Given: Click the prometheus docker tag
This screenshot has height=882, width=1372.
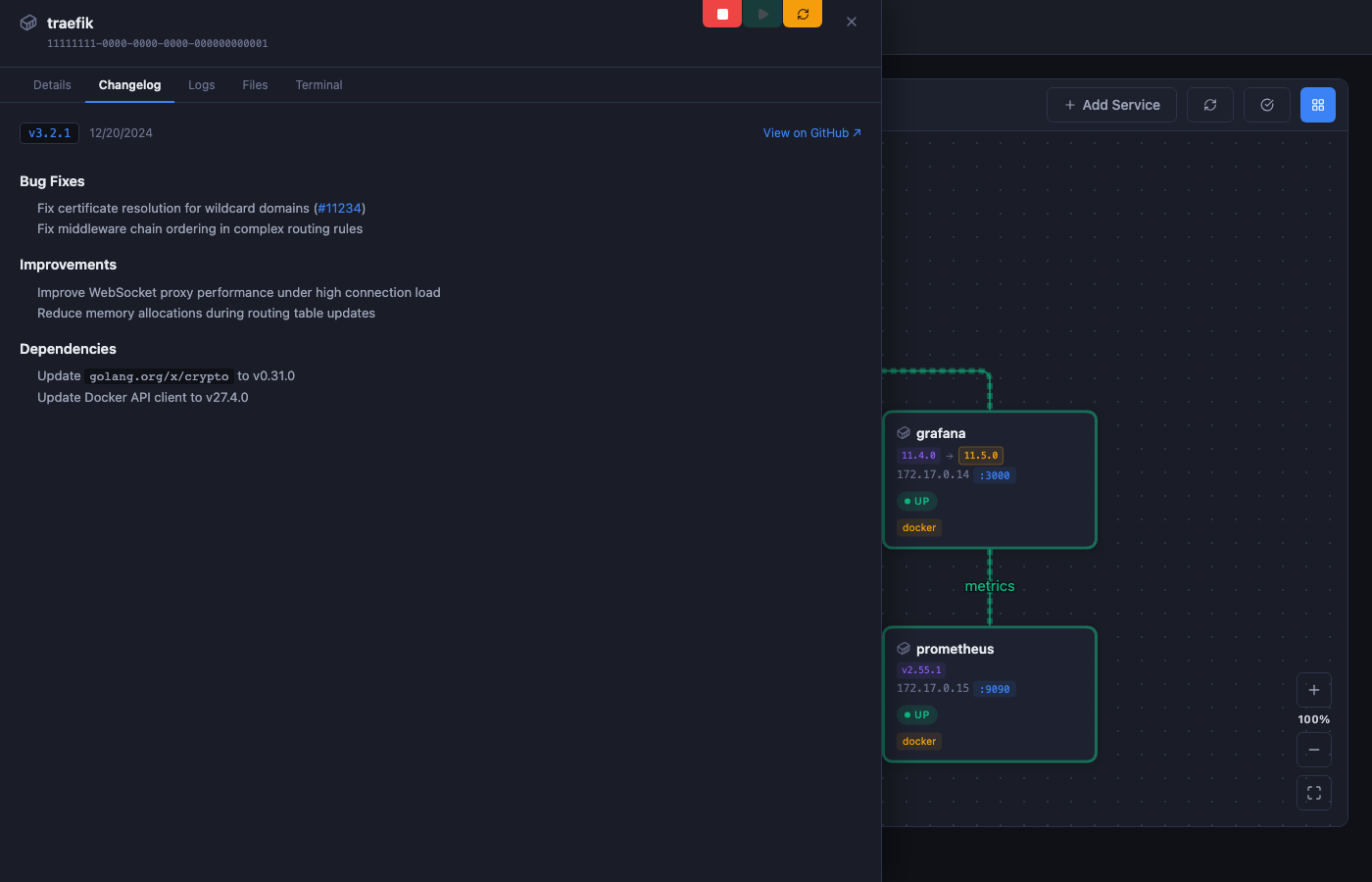Looking at the screenshot, I should [x=919, y=741].
